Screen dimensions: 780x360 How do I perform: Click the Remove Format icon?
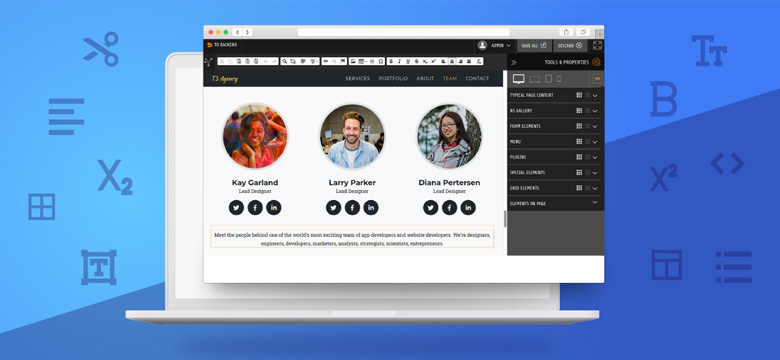pos(479,61)
